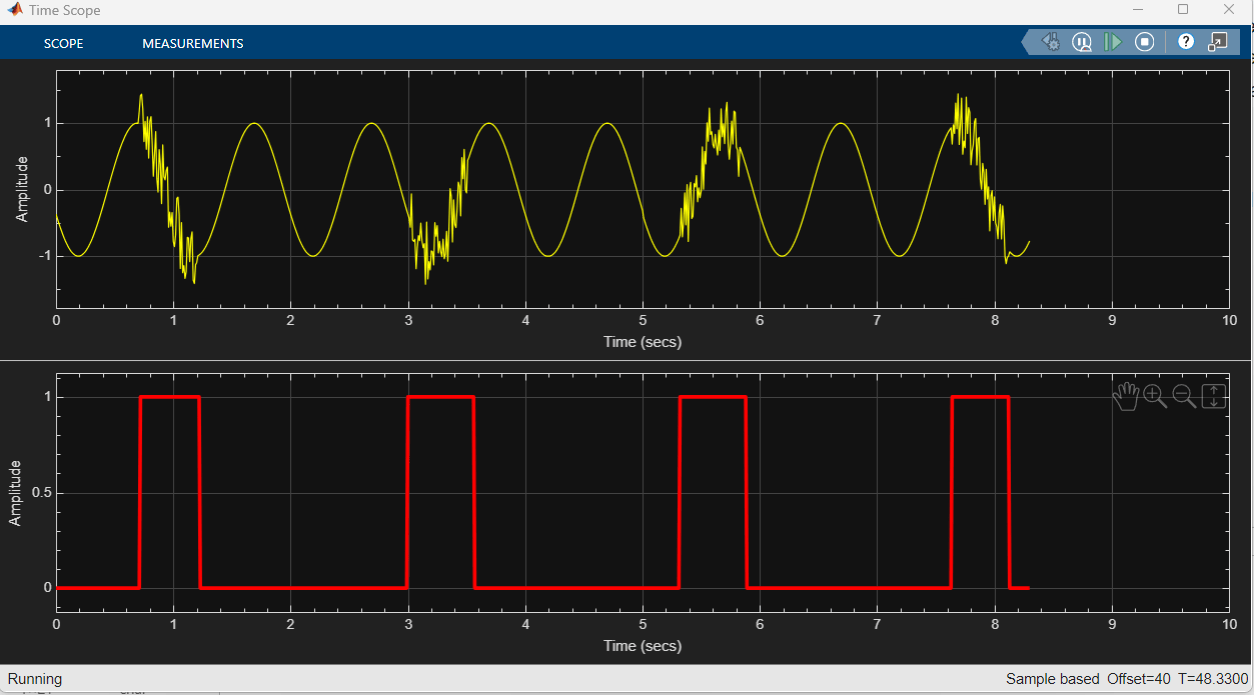This screenshot has height=695, width=1254.
Task: Click the bottom plot Time (secs) label
Action: (x=643, y=646)
